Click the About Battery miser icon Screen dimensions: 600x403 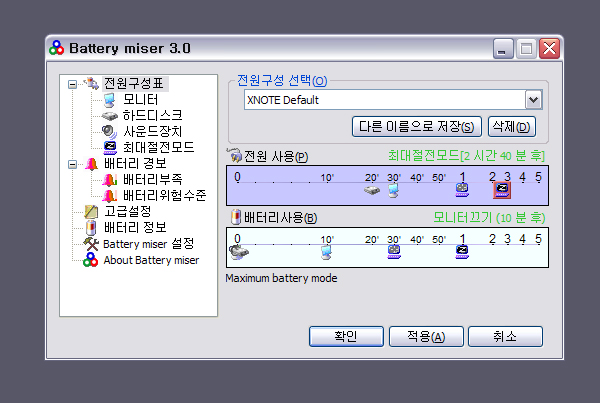point(91,260)
